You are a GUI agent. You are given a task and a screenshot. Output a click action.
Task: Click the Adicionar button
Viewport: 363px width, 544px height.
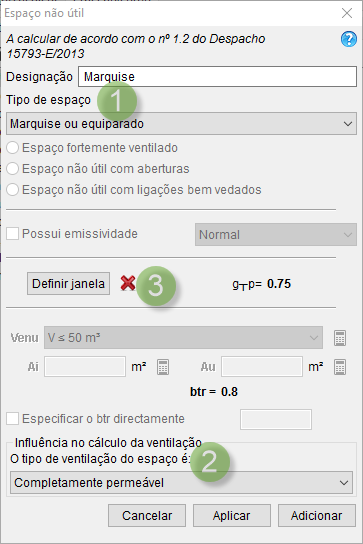316,516
